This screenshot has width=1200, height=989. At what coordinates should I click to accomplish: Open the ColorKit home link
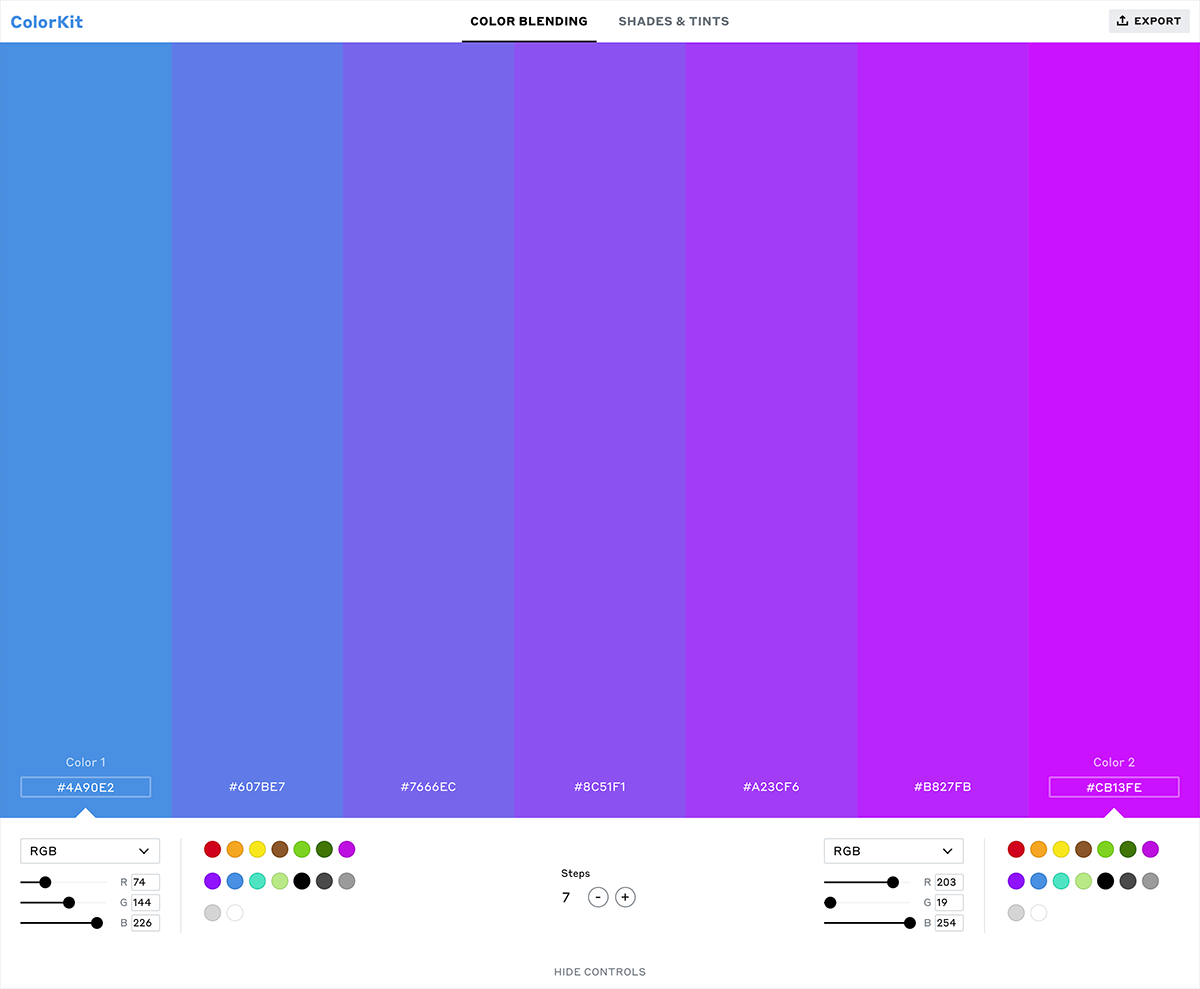point(46,21)
